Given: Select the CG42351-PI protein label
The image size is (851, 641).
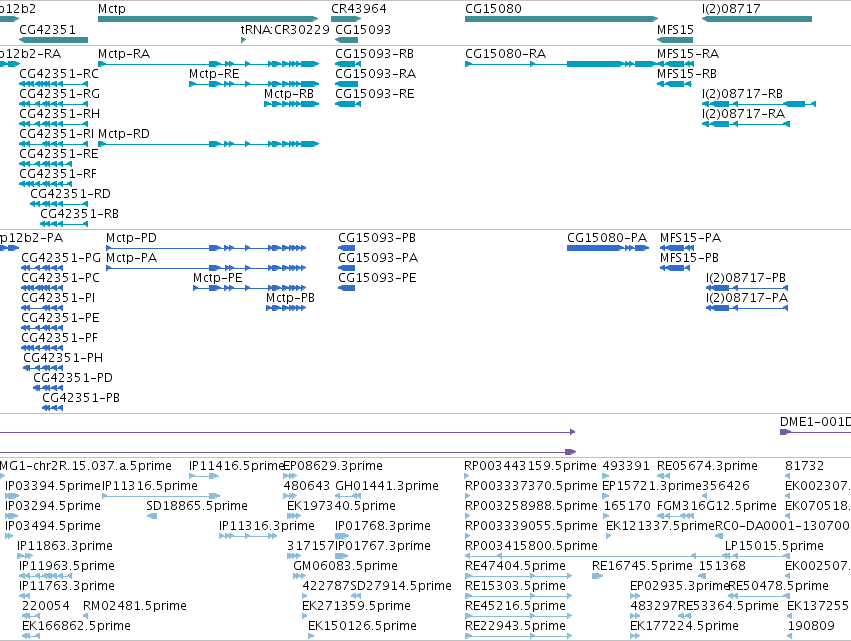Looking at the screenshot, I should [59, 298].
